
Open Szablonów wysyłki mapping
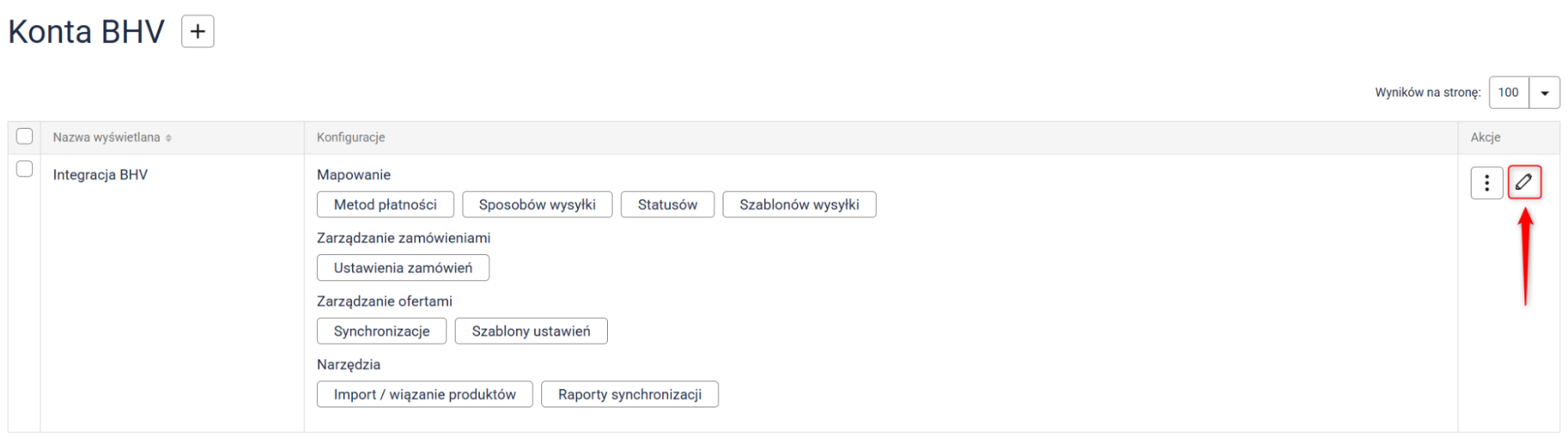coord(799,205)
